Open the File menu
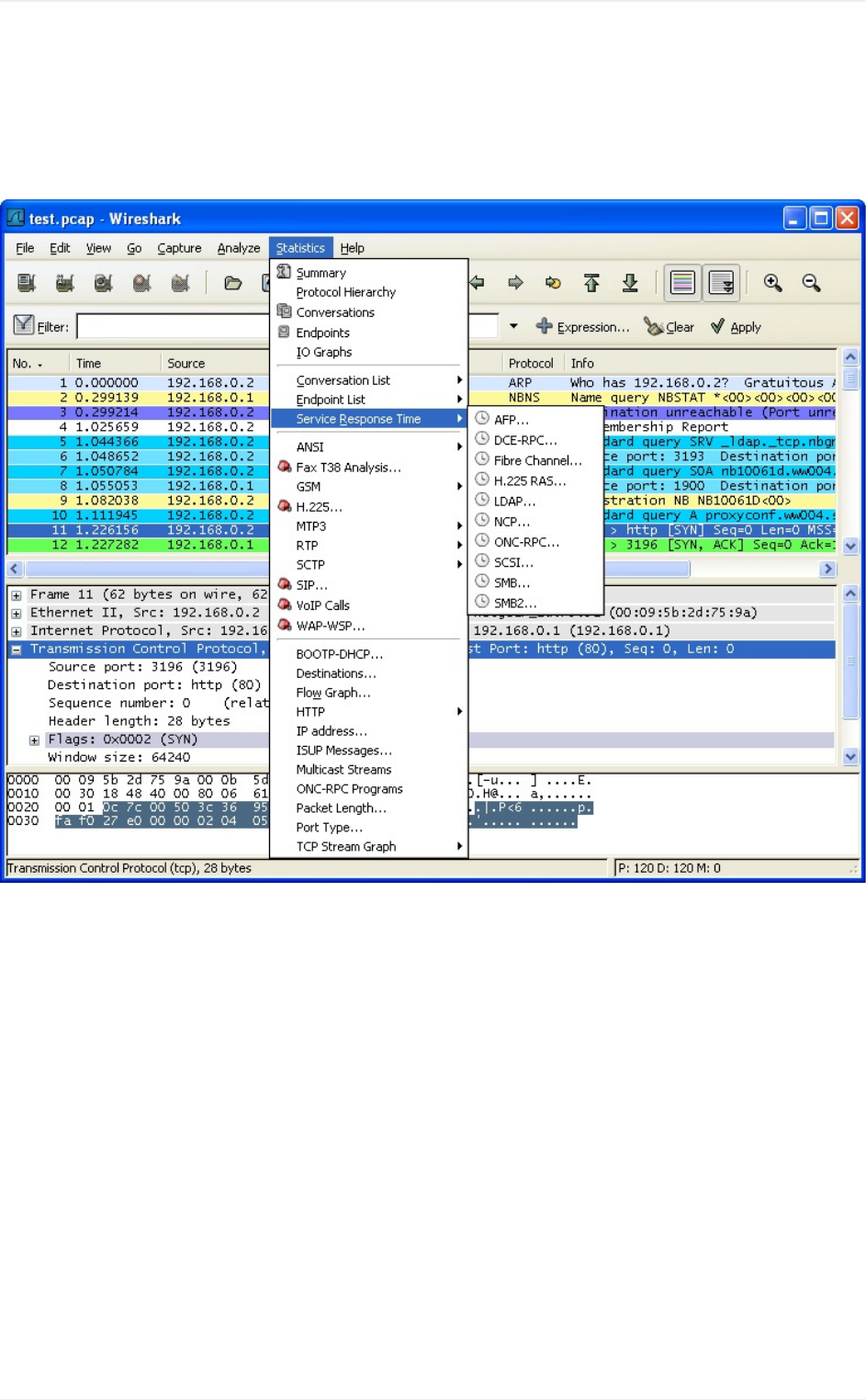 click(25, 248)
